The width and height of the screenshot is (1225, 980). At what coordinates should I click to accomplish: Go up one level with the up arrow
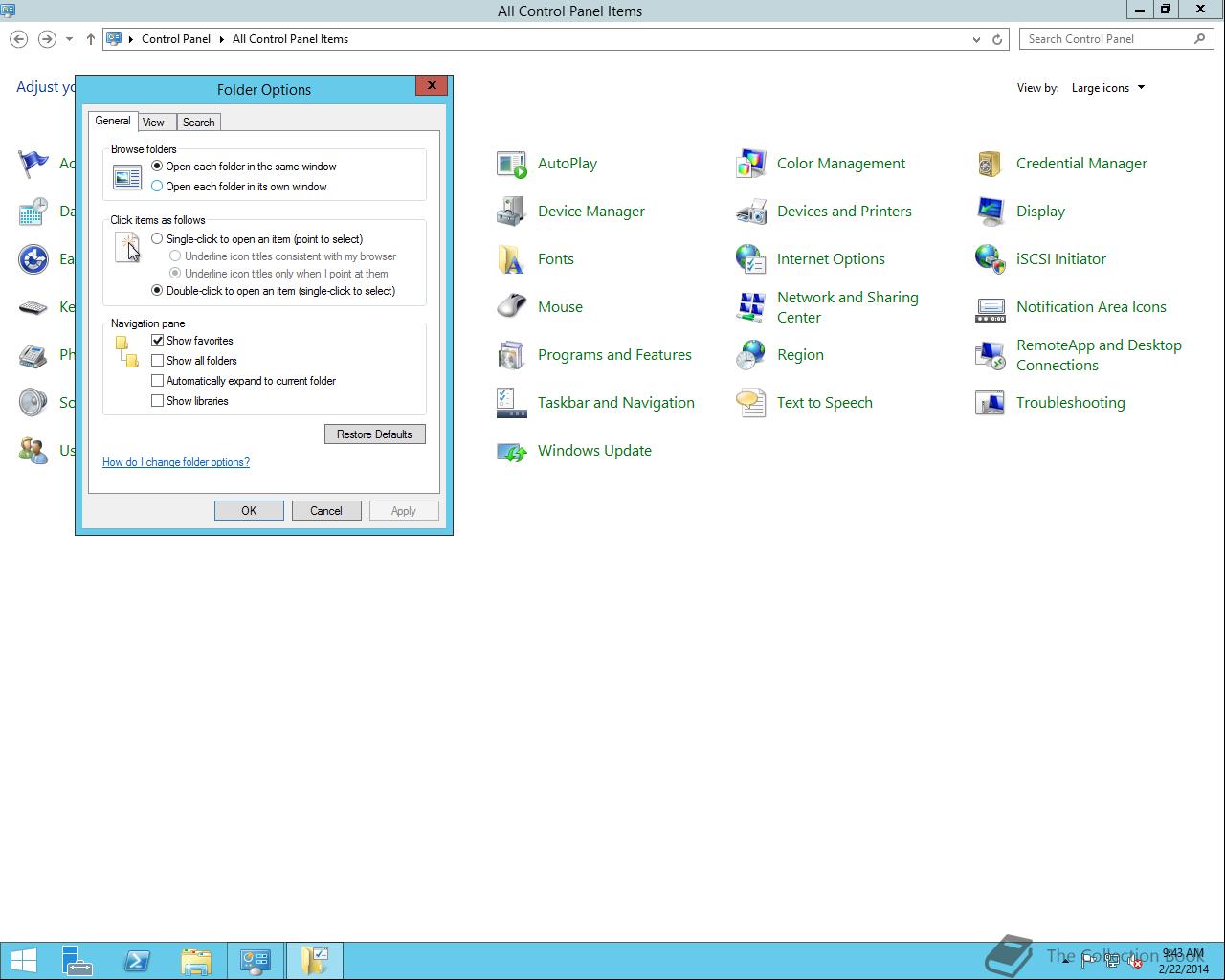click(90, 39)
